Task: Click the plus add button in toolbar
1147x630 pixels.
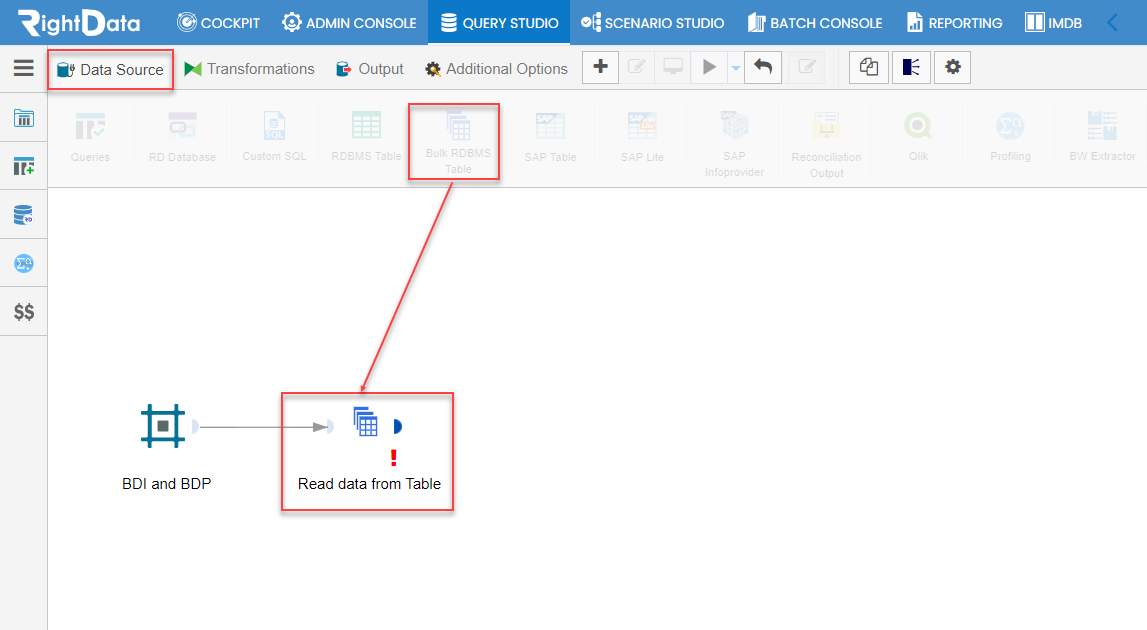Action: coord(601,67)
